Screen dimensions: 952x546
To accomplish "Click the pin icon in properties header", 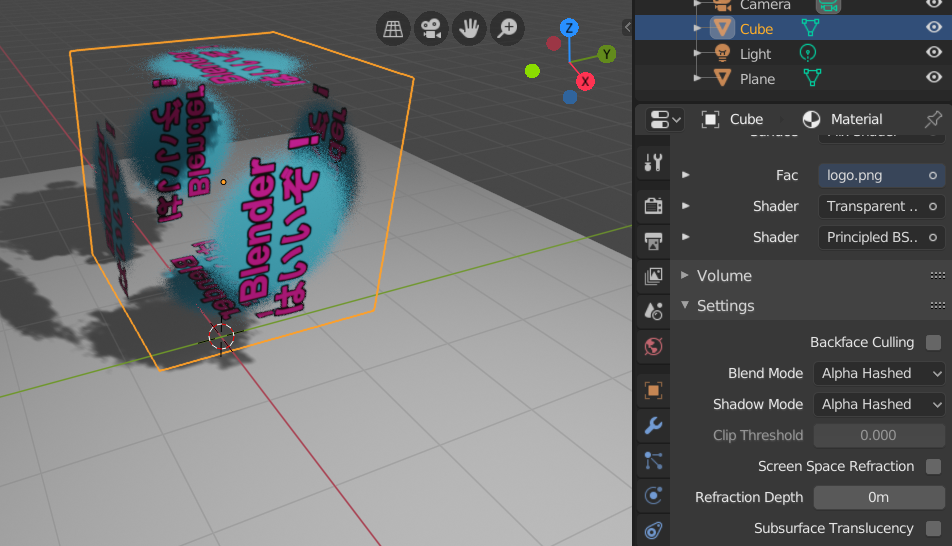I will pos(933,119).
